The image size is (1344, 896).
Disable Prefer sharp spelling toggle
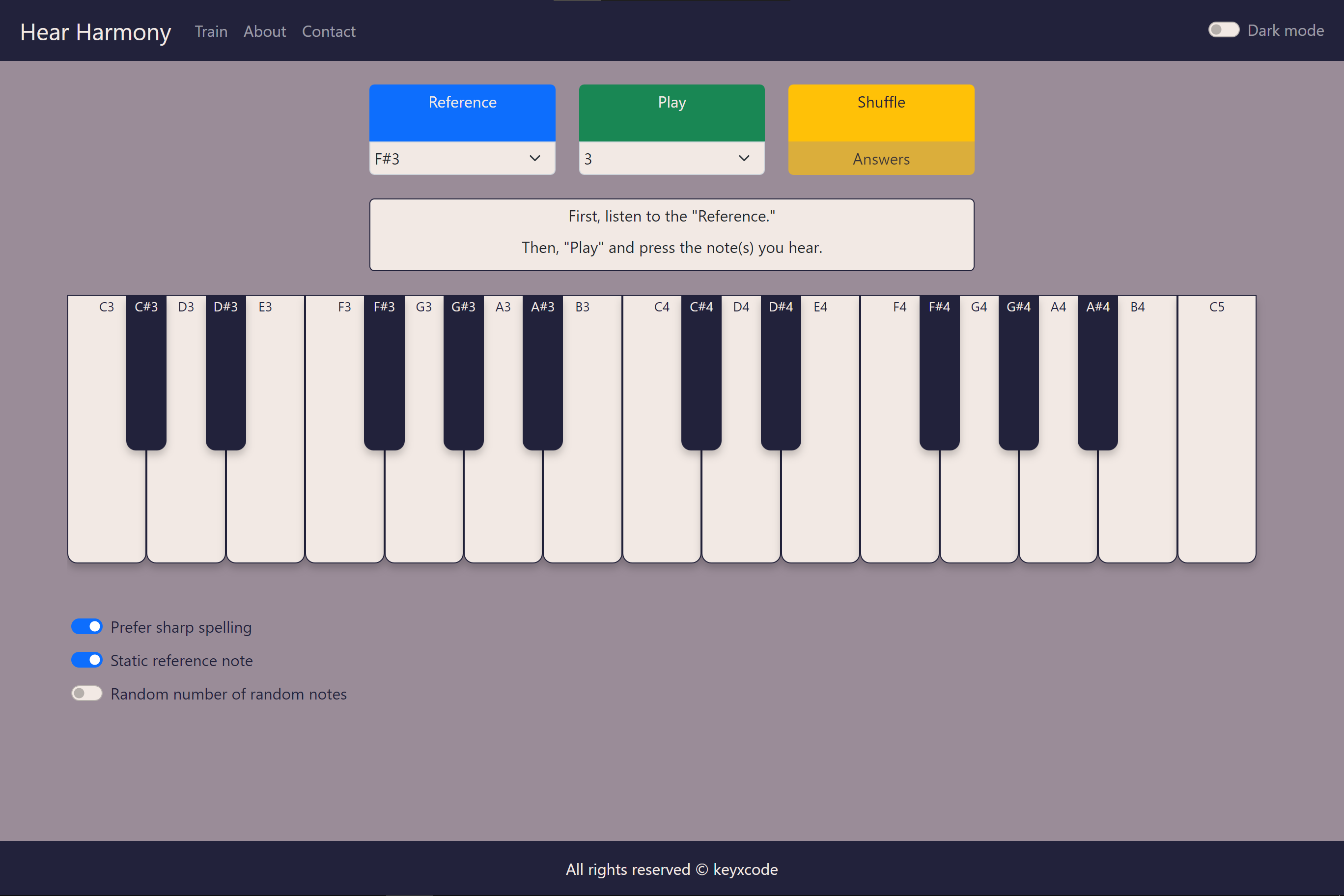(87, 627)
